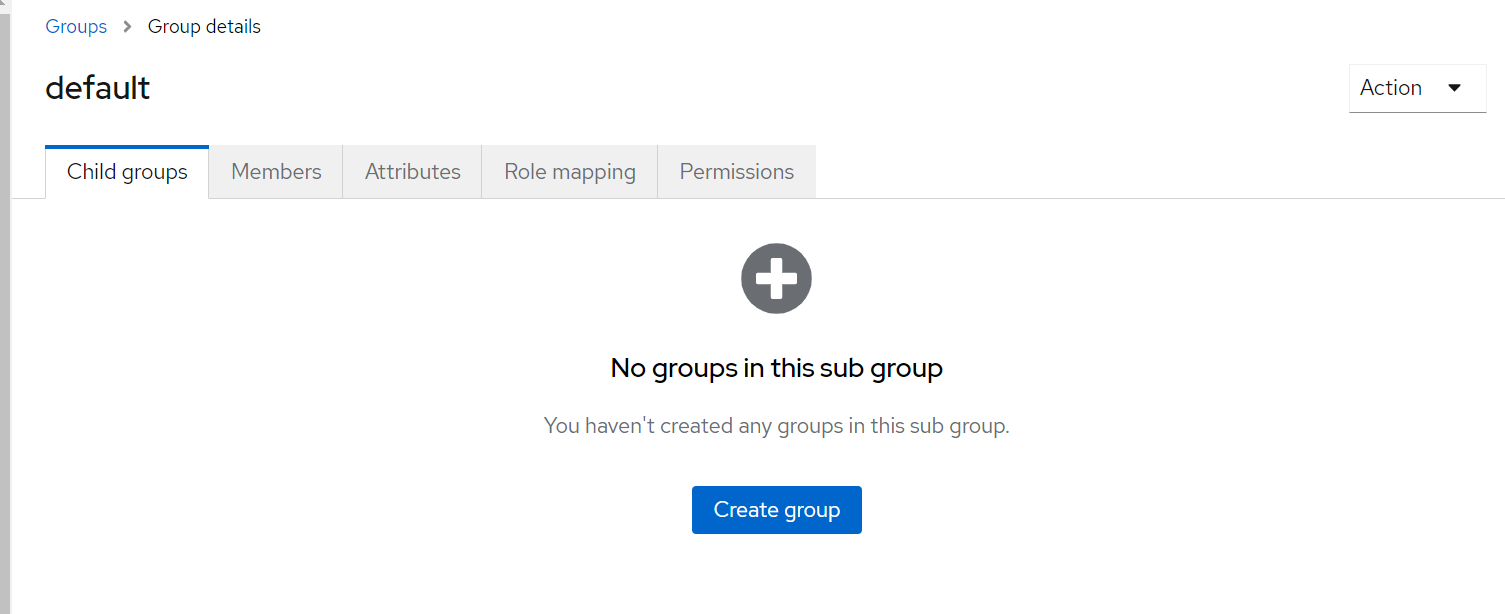Show the Permissions tab
Image resolution: width=1505 pixels, height=614 pixels.
[736, 172]
